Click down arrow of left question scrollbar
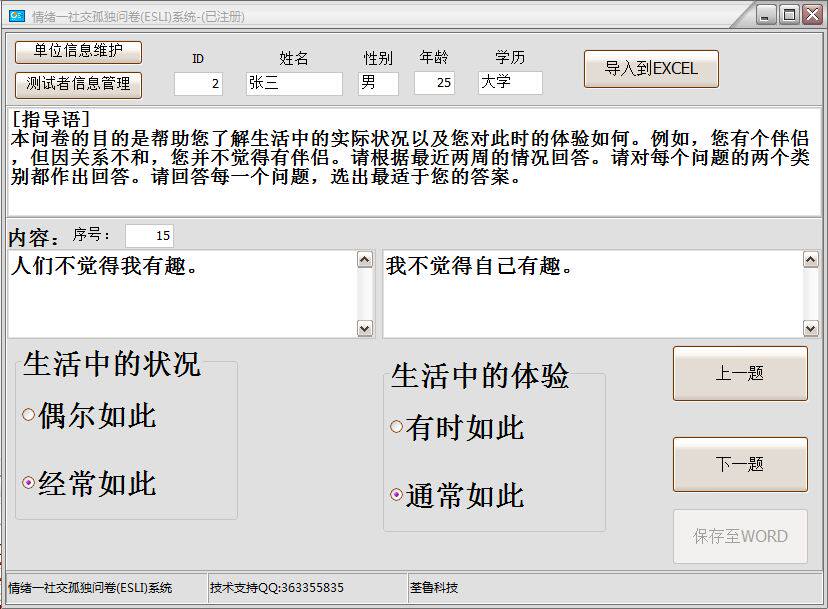Screen dimensions: 828x609 click(x=365, y=329)
